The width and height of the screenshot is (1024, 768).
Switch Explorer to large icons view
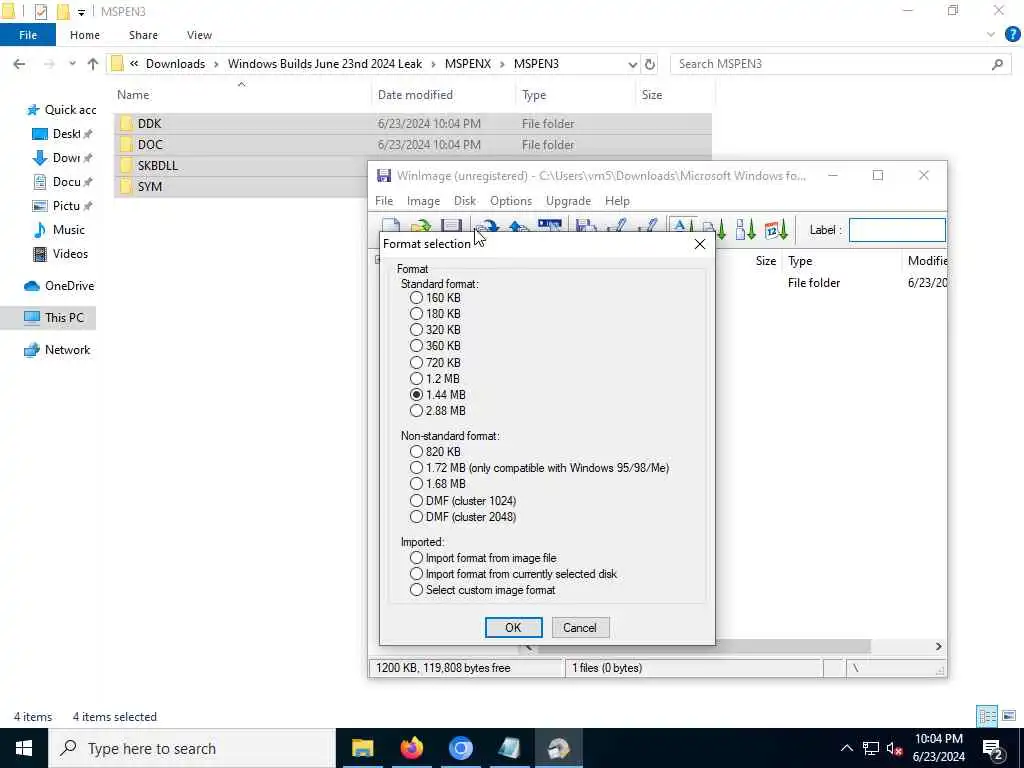coord(1009,716)
